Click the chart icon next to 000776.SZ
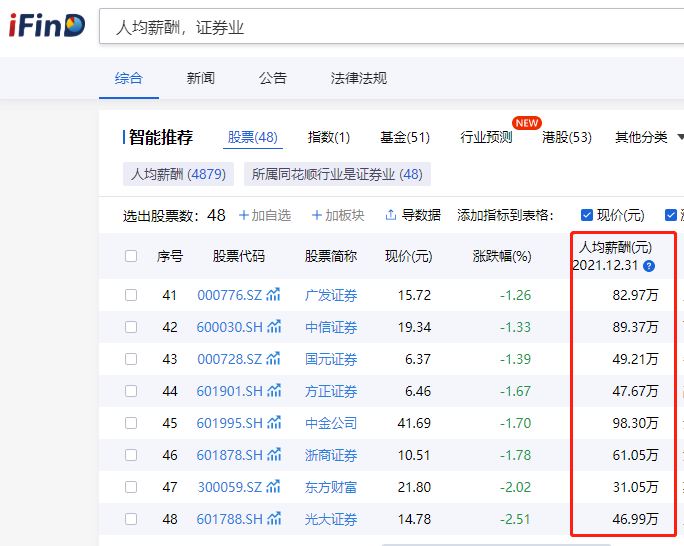Viewport: 684px width, 546px height. click(274, 295)
